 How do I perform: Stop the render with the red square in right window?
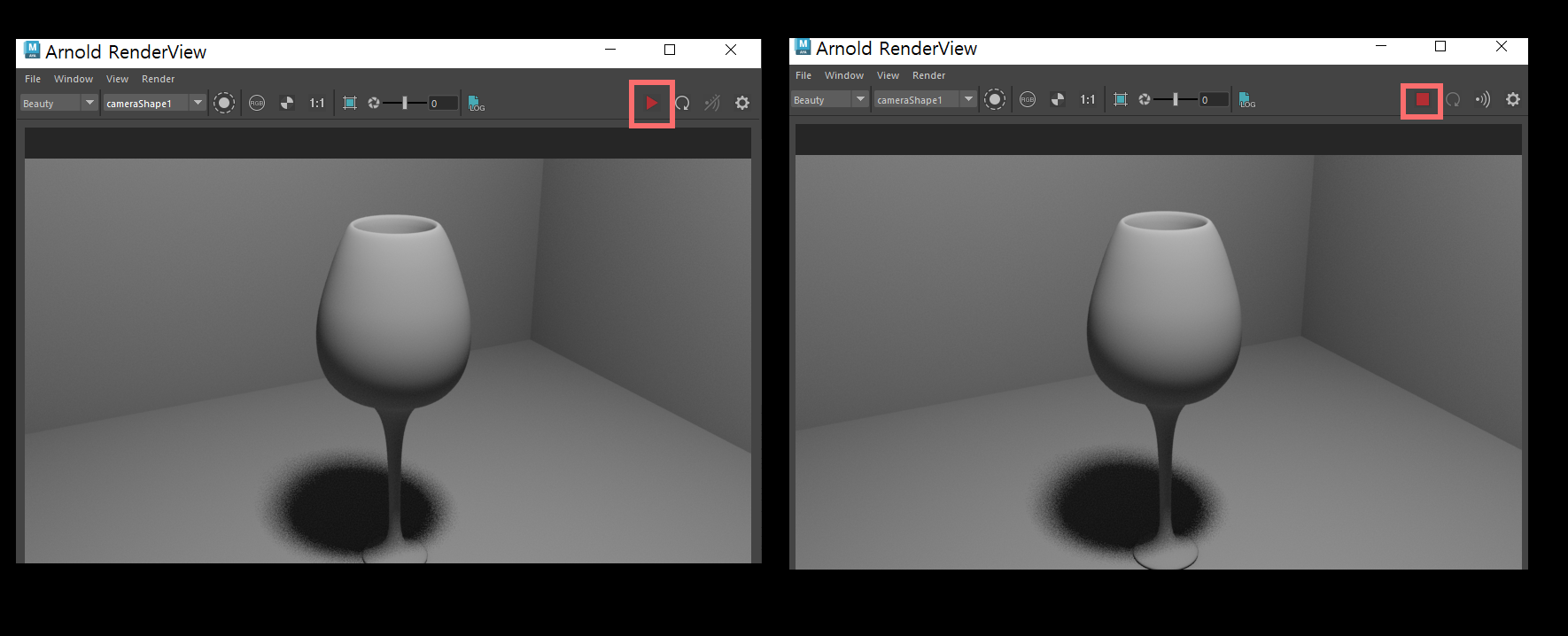click(x=1423, y=100)
